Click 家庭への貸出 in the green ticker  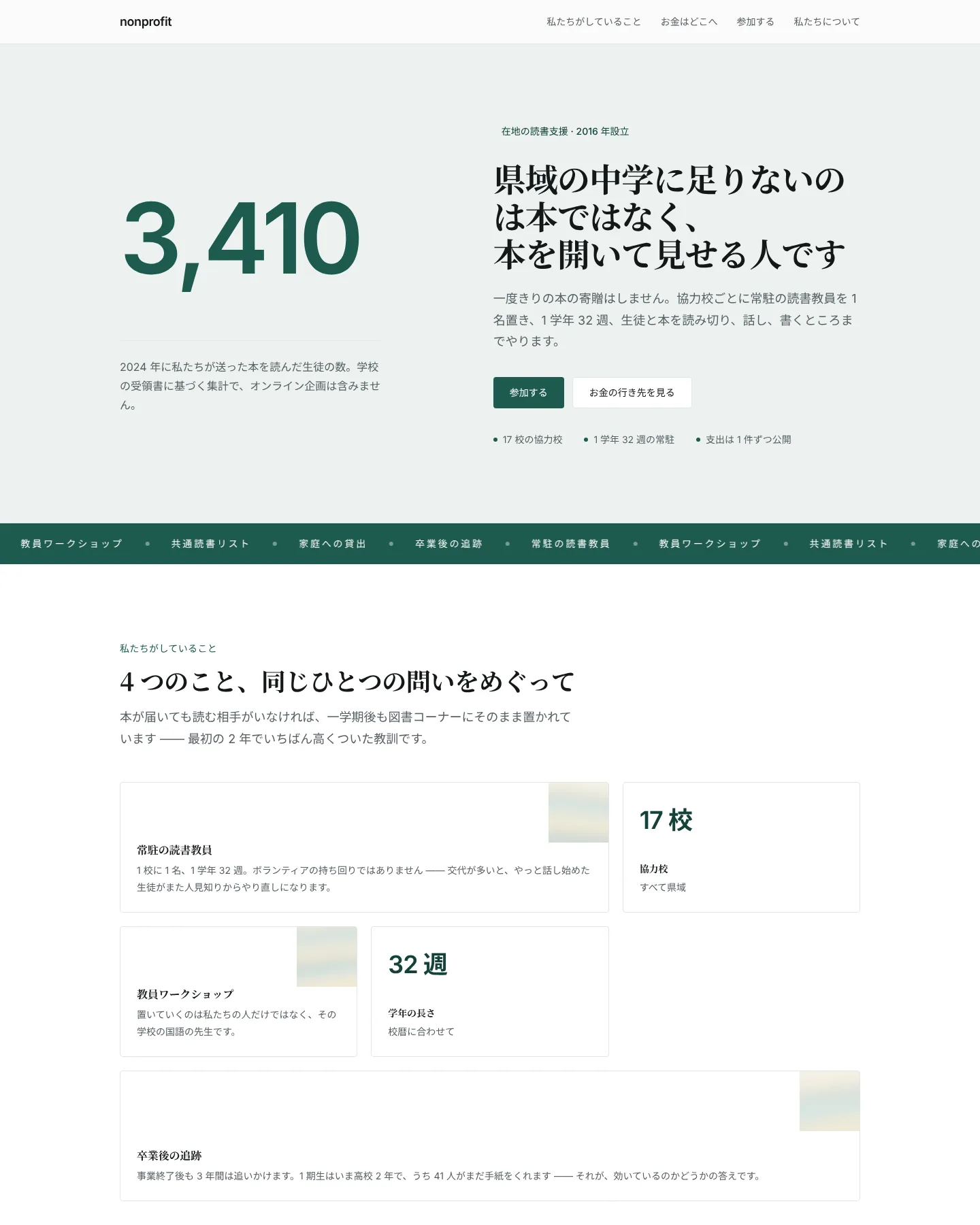click(x=333, y=544)
